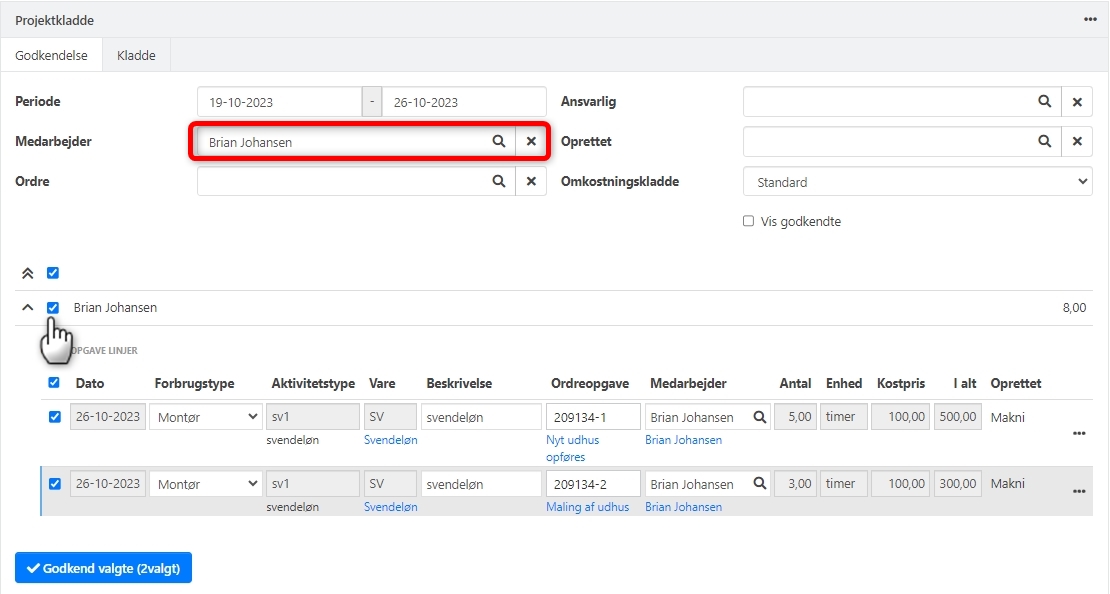Click search icon in Medarbejder field
The height and width of the screenshot is (594, 1110).
click(498, 142)
